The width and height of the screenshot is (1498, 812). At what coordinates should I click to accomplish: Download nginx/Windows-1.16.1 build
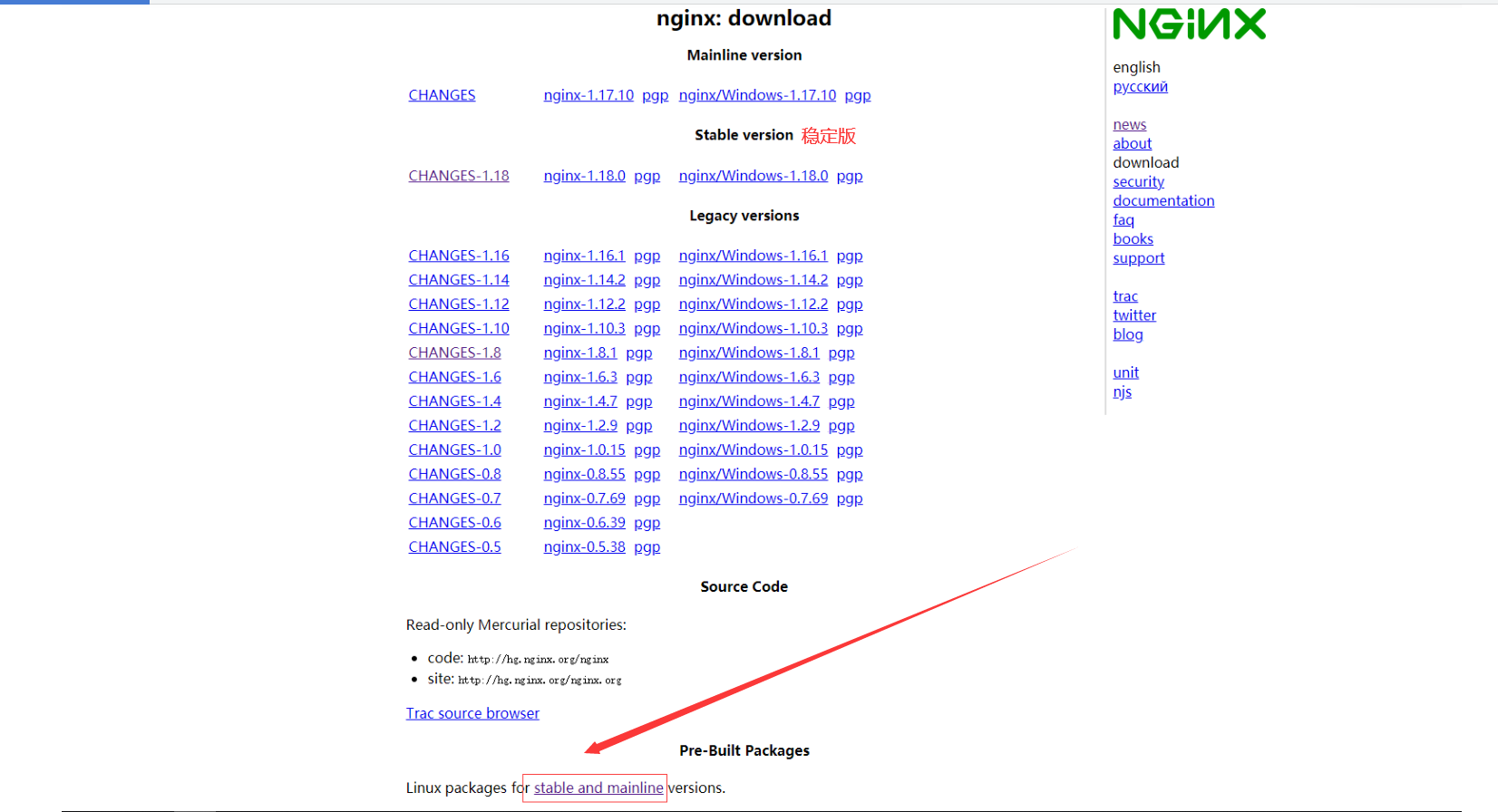[754, 256]
